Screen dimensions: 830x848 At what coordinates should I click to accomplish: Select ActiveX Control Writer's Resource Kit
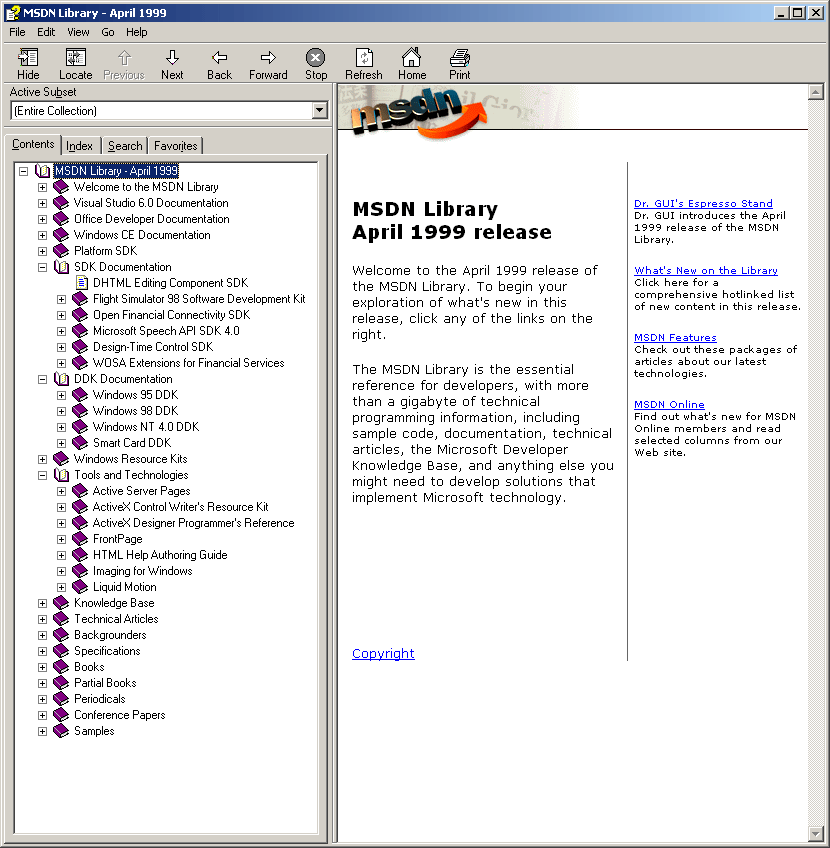coord(181,507)
